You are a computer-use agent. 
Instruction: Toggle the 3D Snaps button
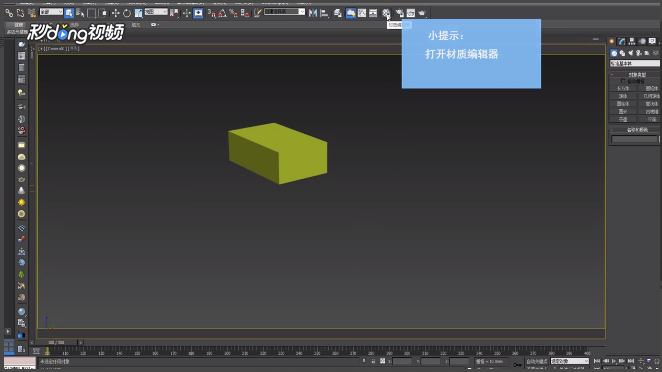pyautogui.click(x=211, y=13)
